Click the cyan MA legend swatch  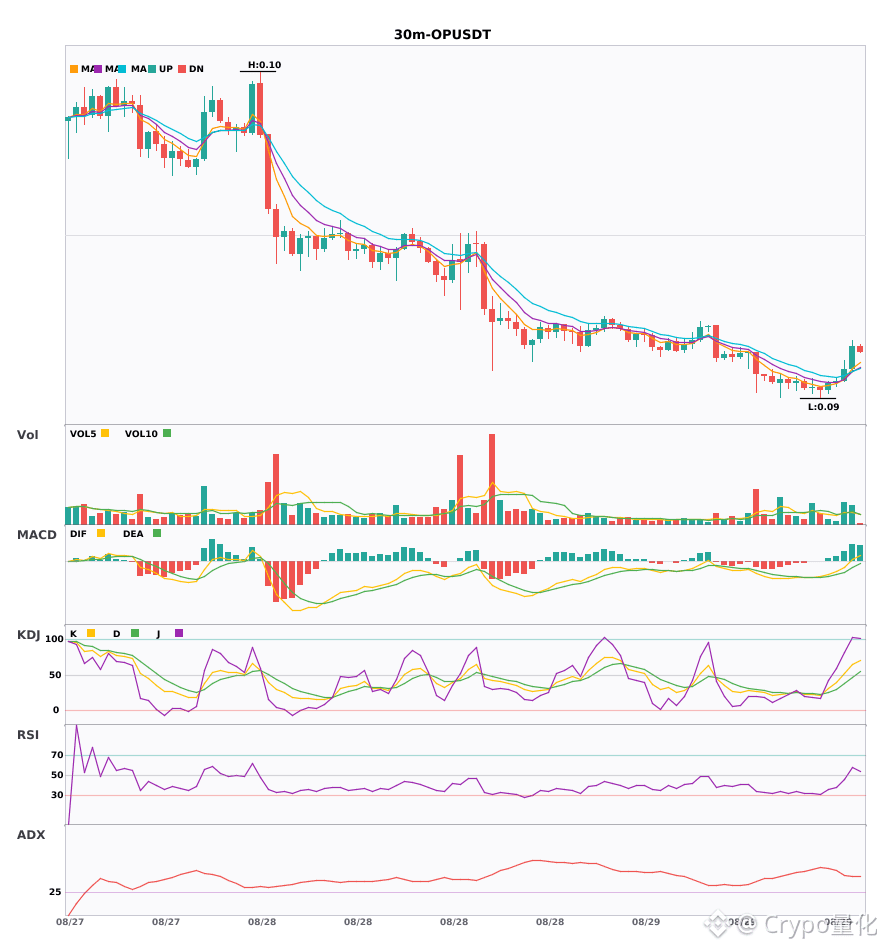[122, 69]
